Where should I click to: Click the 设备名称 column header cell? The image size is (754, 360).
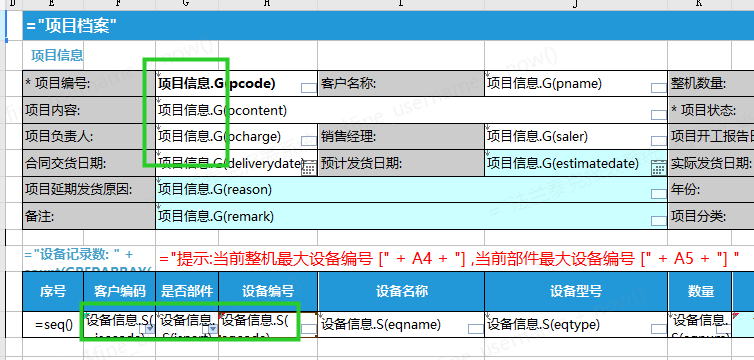(x=401, y=291)
